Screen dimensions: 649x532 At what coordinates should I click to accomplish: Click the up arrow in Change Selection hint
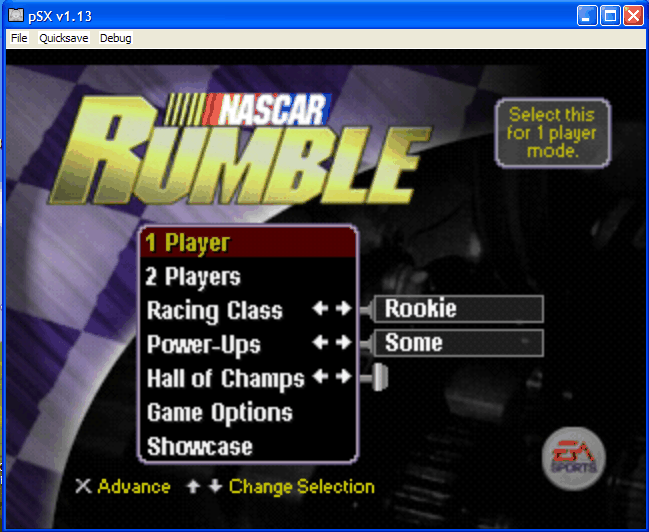point(193,486)
